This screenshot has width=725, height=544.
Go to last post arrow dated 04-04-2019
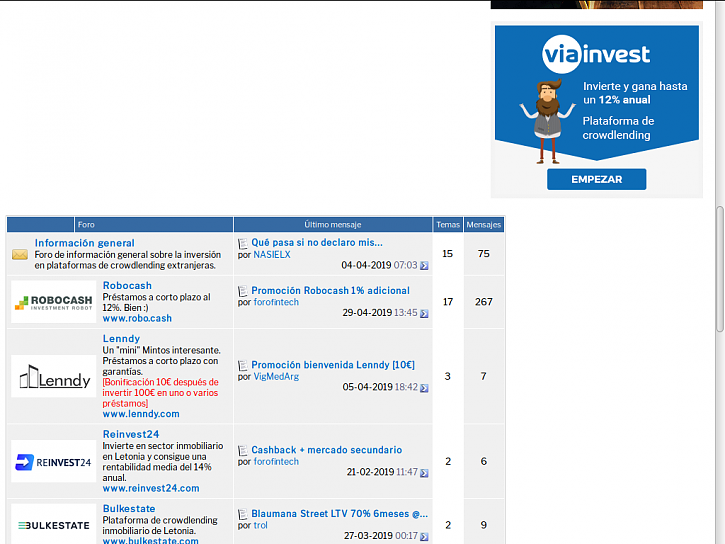pos(424,266)
